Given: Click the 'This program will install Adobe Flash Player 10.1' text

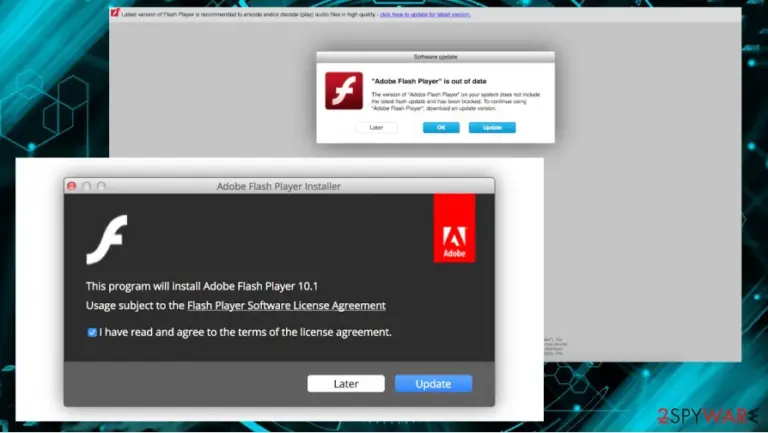Looking at the screenshot, I should [x=202, y=286].
